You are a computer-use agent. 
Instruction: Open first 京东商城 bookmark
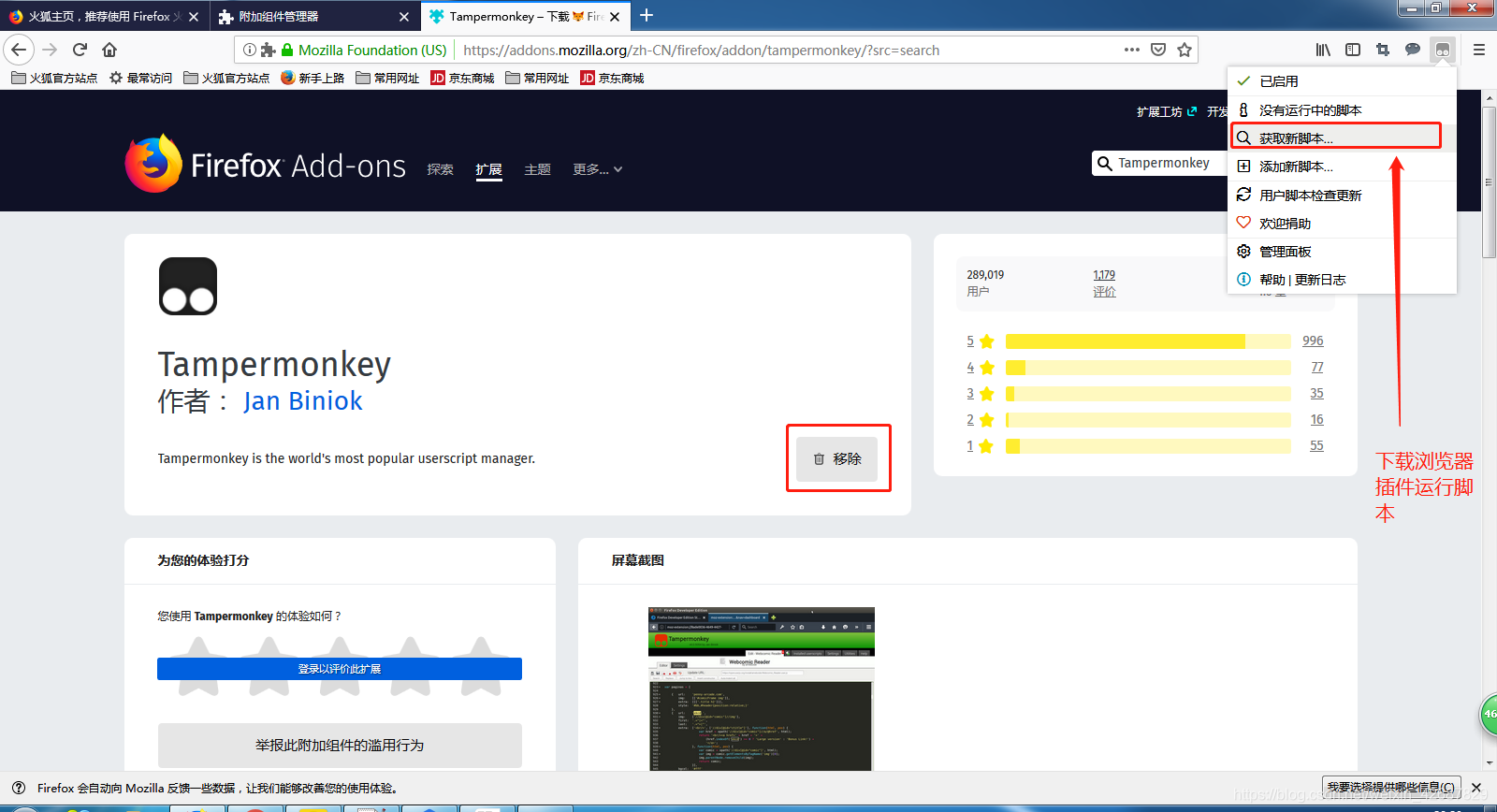[x=462, y=78]
